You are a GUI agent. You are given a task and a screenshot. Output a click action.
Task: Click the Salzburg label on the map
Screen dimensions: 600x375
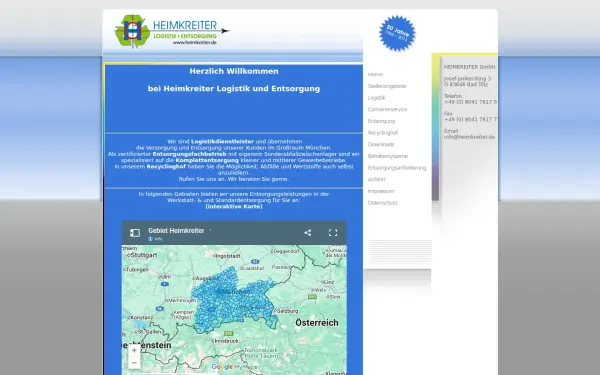(x=288, y=311)
